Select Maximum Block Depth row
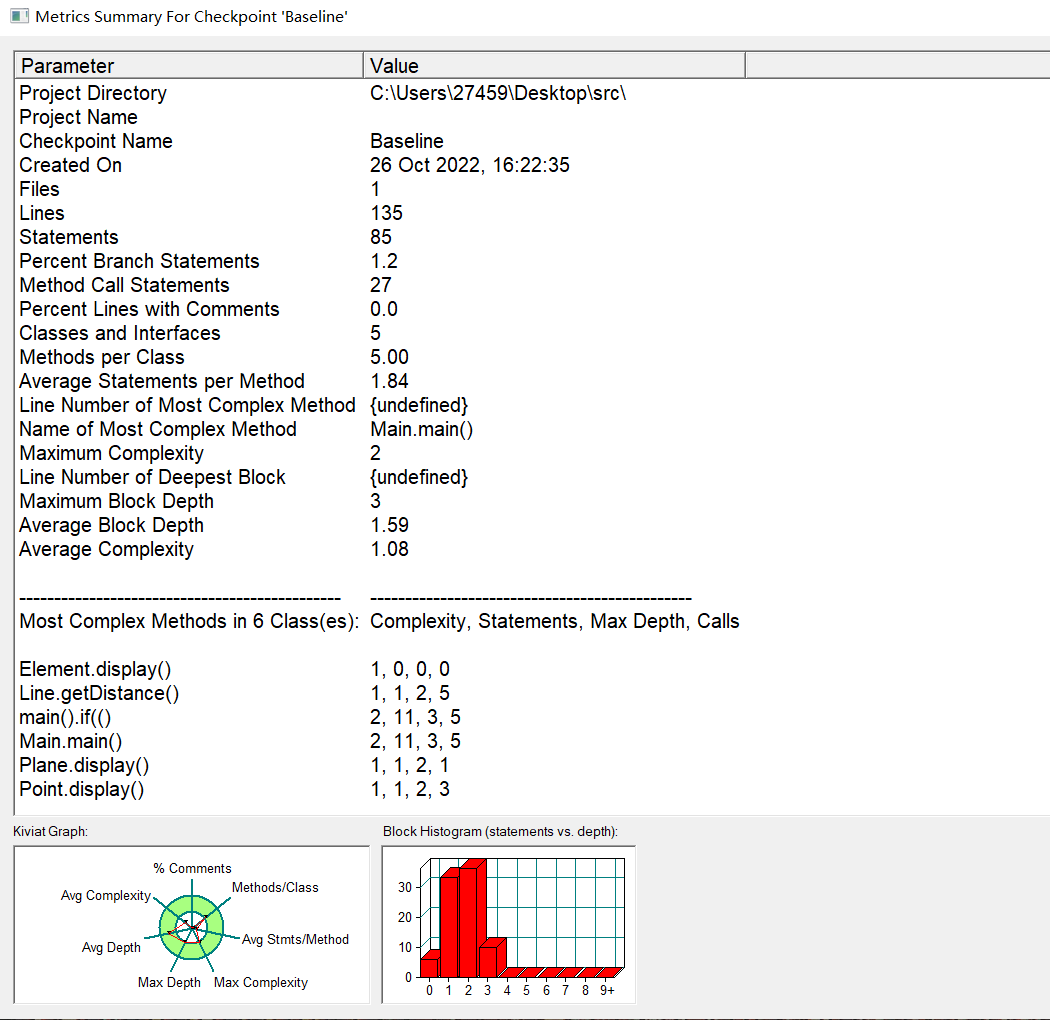 (x=117, y=502)
